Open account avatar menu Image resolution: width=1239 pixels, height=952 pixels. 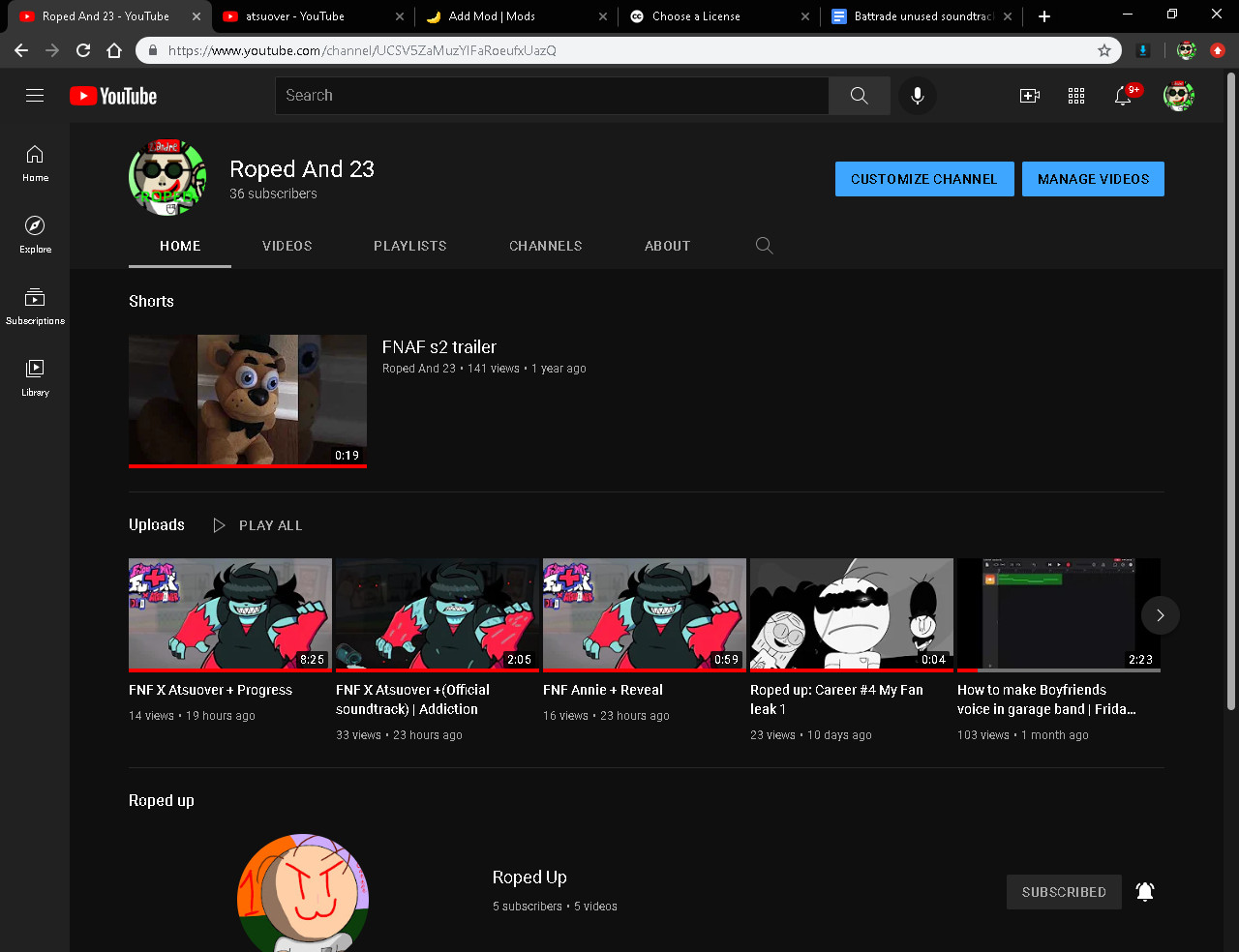pyautogui.click(x=1178, y=96)
